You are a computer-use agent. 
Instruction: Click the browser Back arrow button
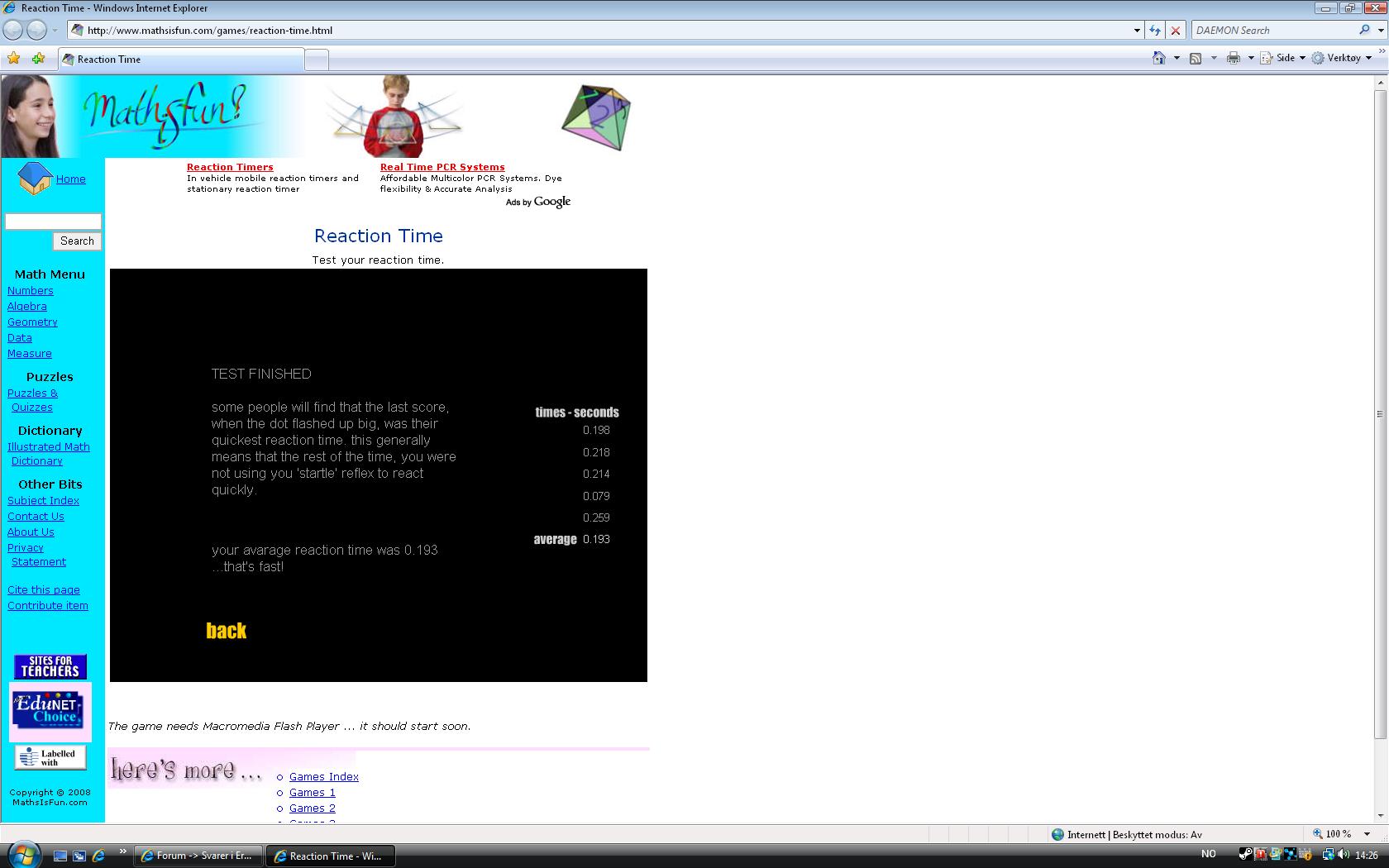[x=13, y=30]
